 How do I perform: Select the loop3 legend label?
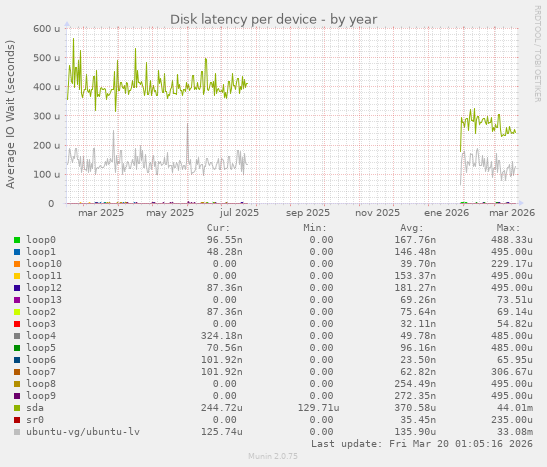[41, 324]
